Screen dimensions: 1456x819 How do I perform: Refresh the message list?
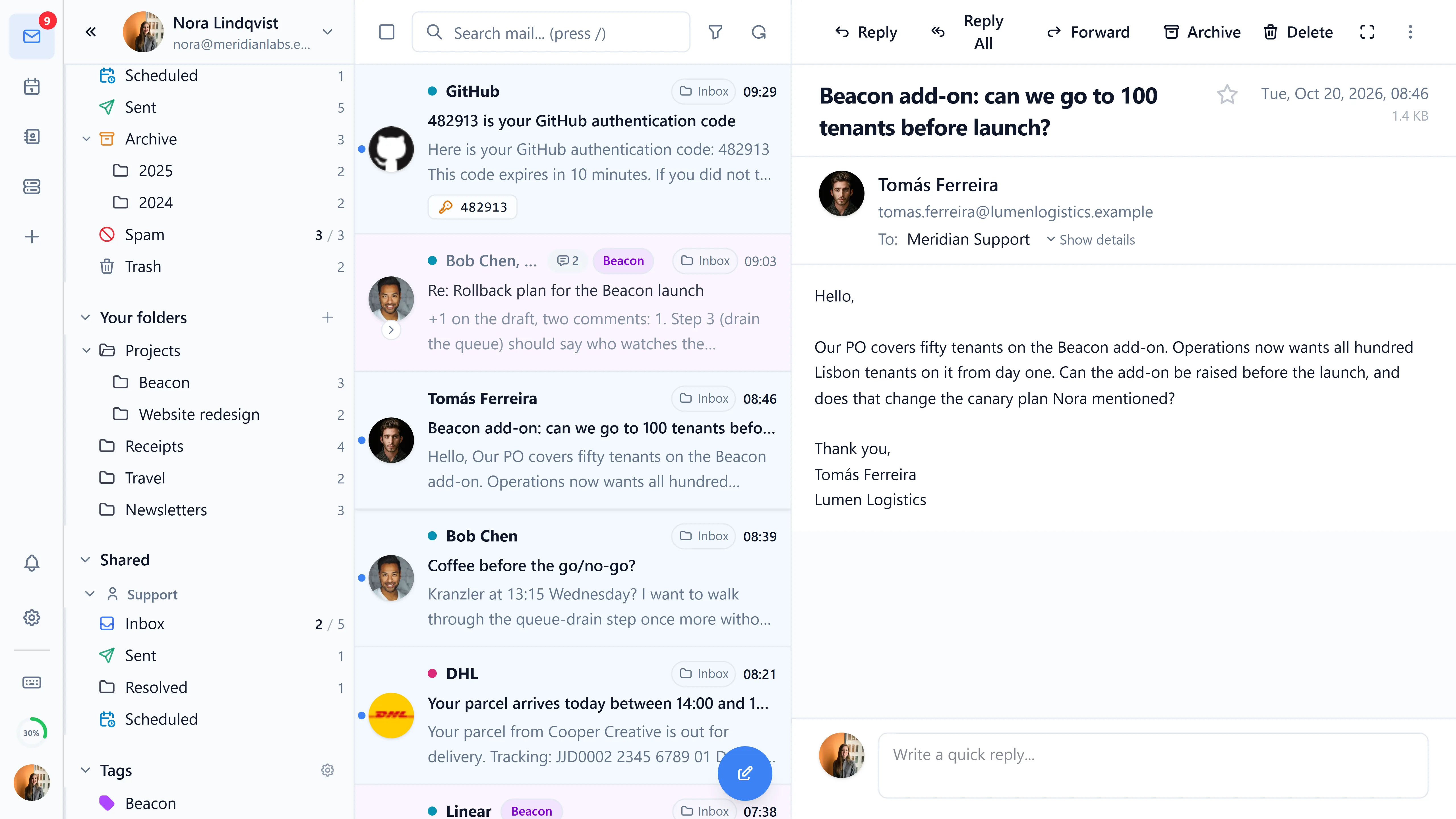(x=758, y=32)
